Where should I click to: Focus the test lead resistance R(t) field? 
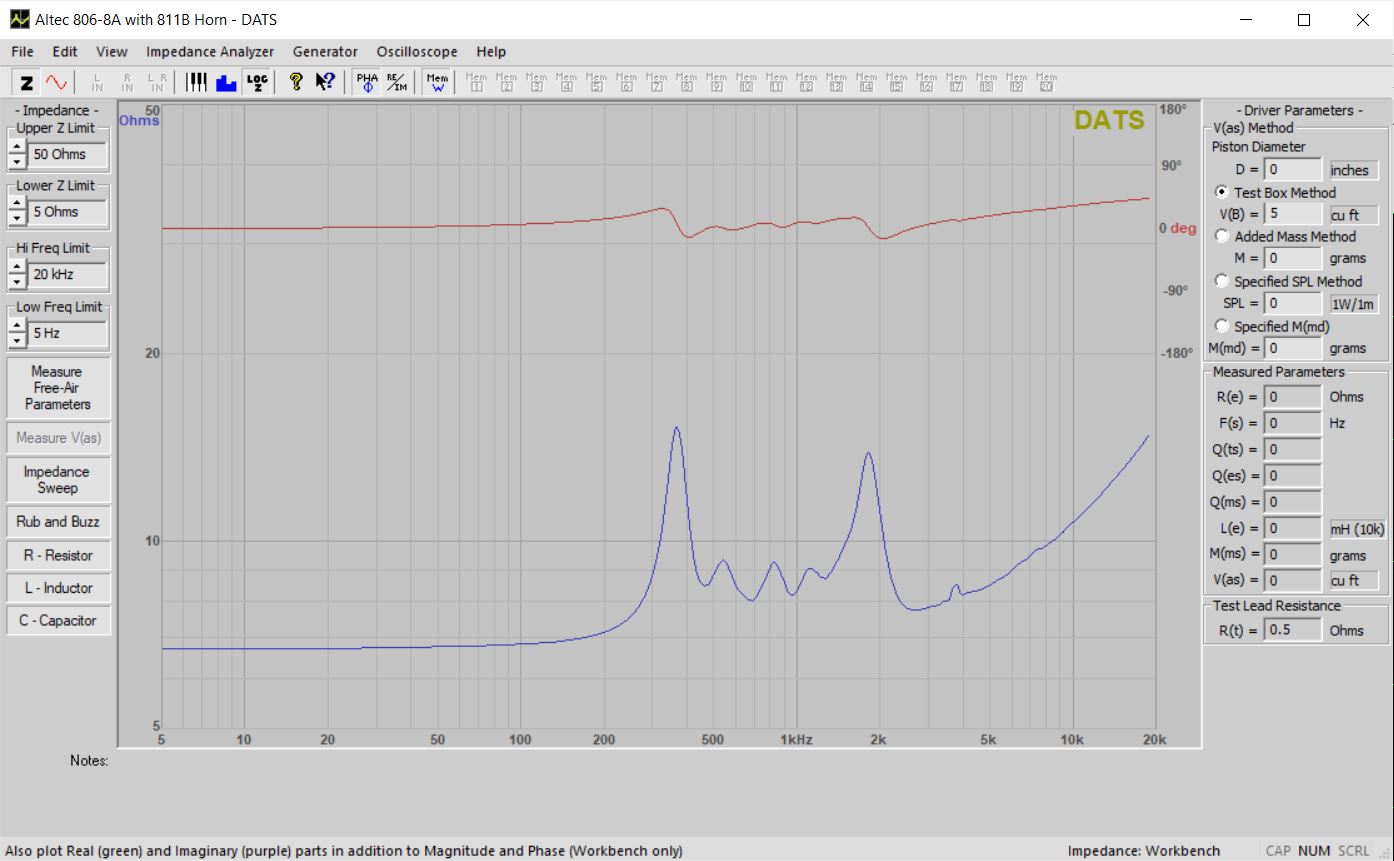(1293, 630)
